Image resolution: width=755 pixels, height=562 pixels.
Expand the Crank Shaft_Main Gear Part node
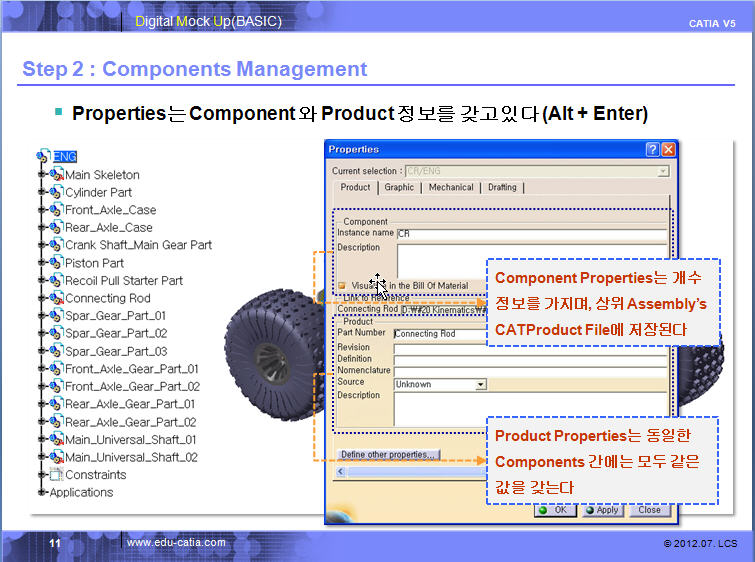tap(42, 245)
